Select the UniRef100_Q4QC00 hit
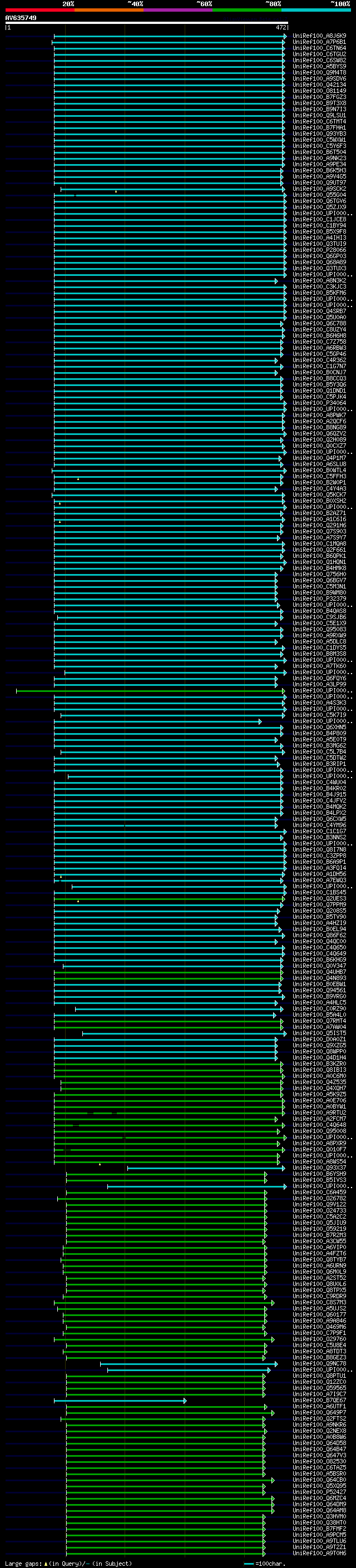The width and height of the screenshot is (356, 1568). [x=319, y=942]
